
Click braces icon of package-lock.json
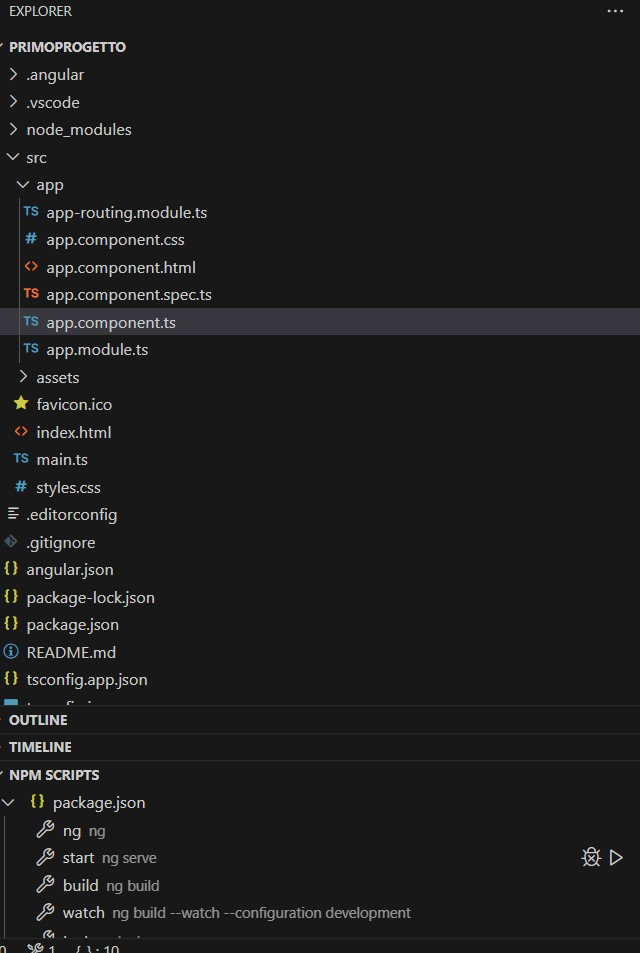[11, 596]
